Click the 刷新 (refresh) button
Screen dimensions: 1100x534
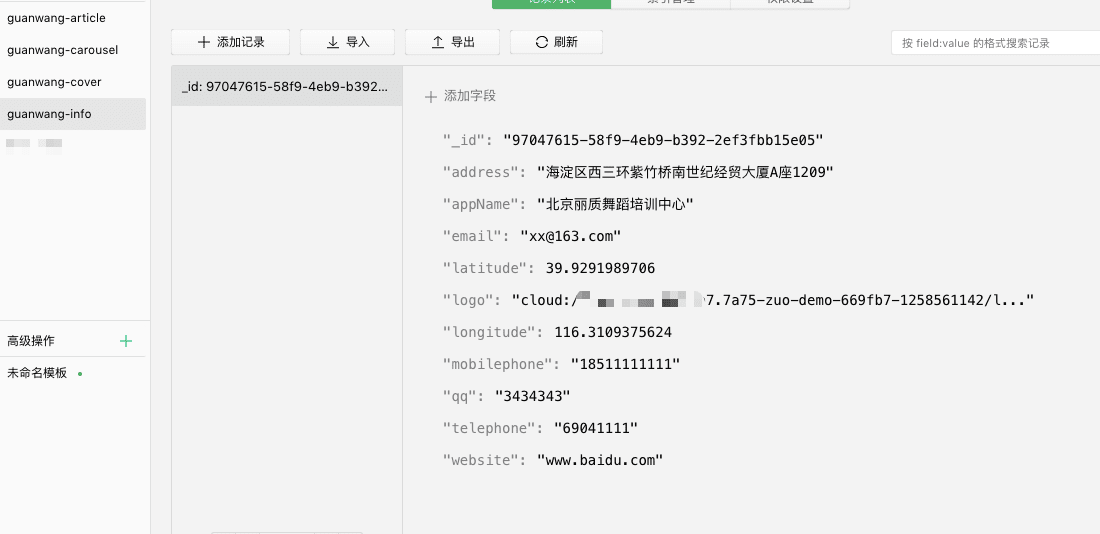pos(556,42)
